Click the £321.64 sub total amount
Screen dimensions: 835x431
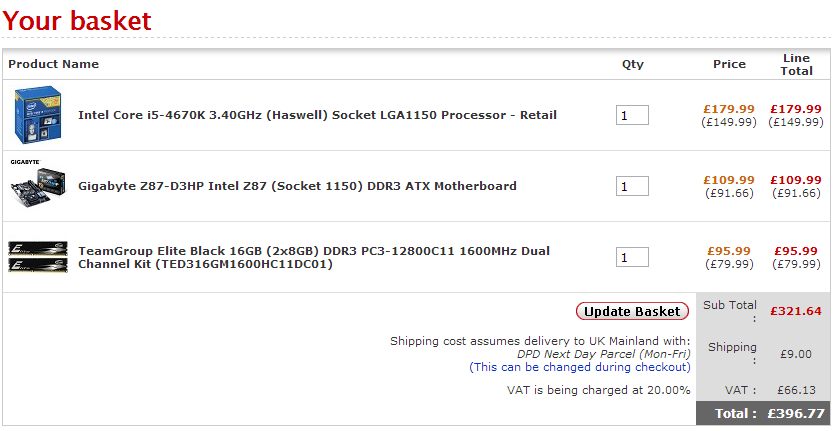pyautogui.click(x=796, y=311)
